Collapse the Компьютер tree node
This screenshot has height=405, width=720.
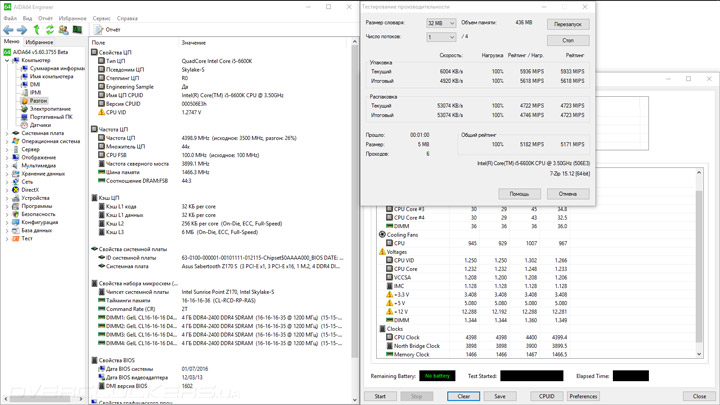(x=7, y=60)
